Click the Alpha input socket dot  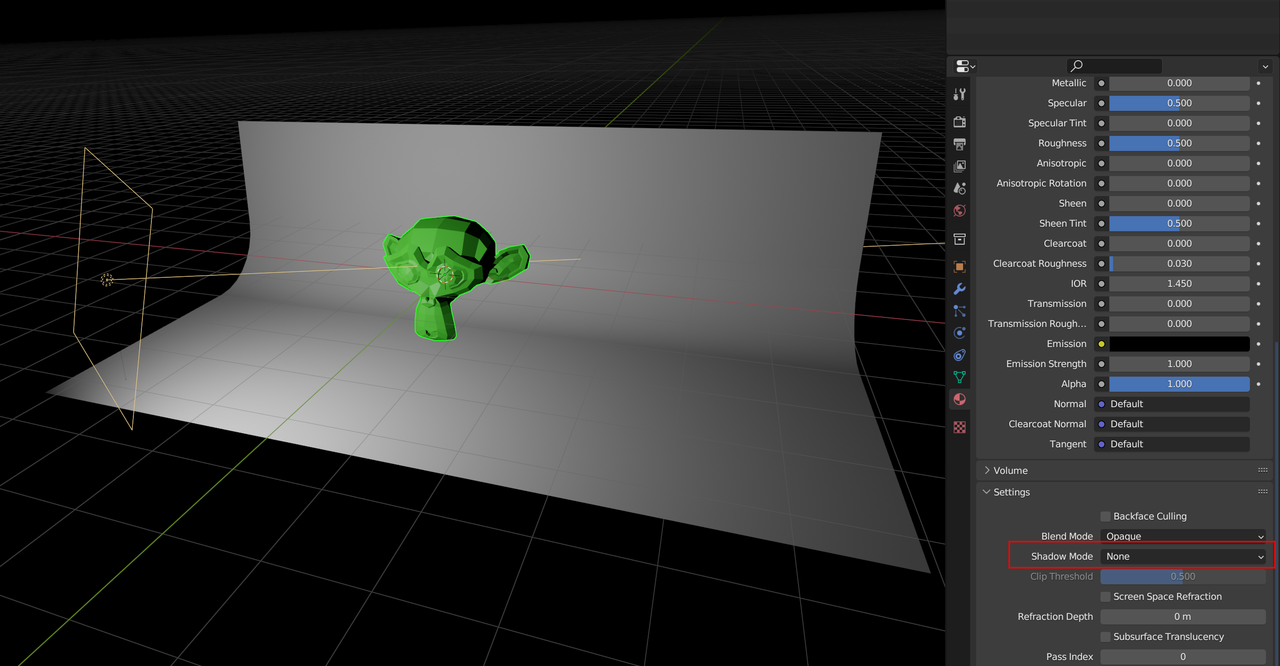click(1101, 384)
